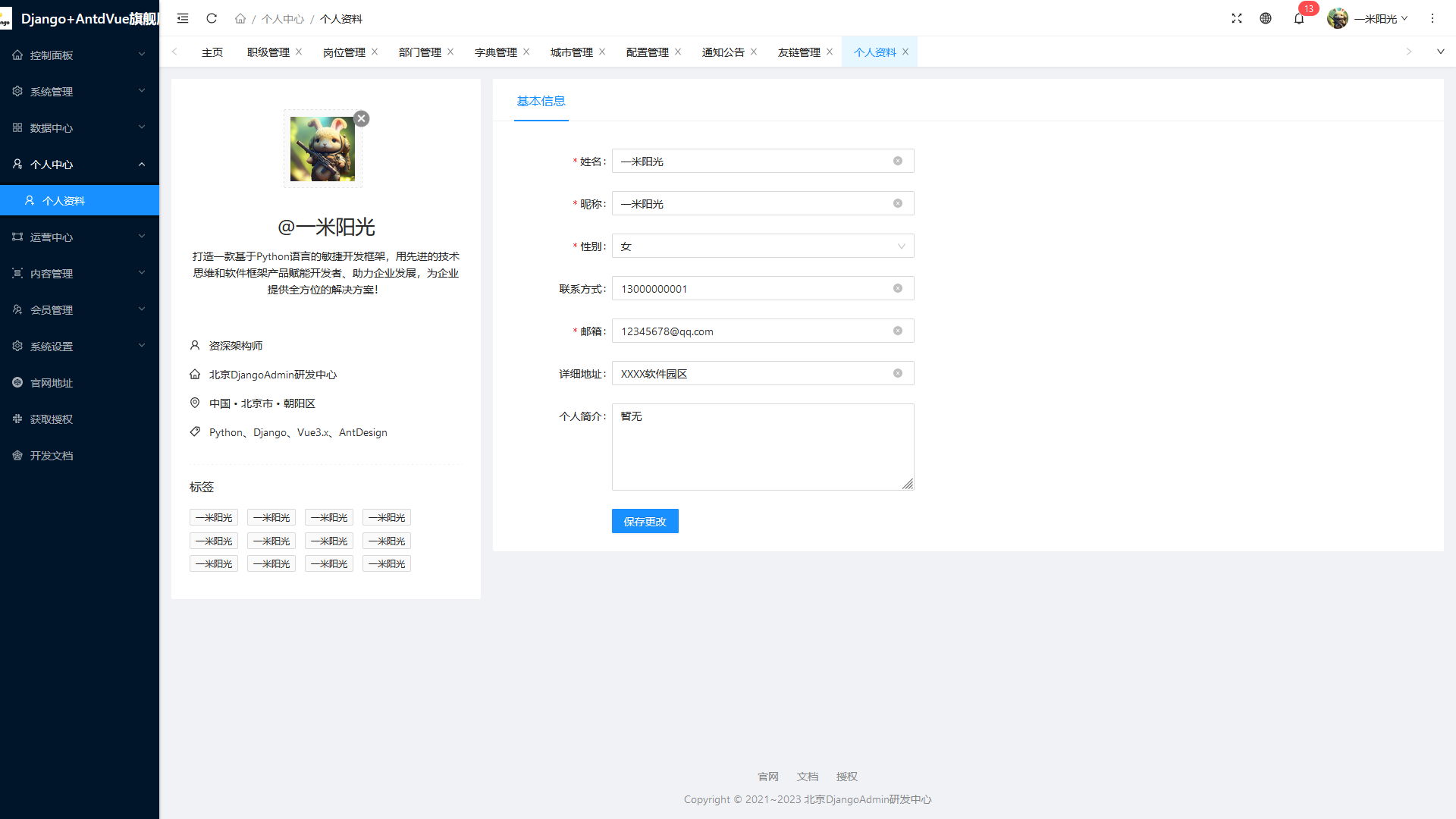Open 开发文档 in sidebar menu
The image size is (1456, 819).
(x=52, y=455)
